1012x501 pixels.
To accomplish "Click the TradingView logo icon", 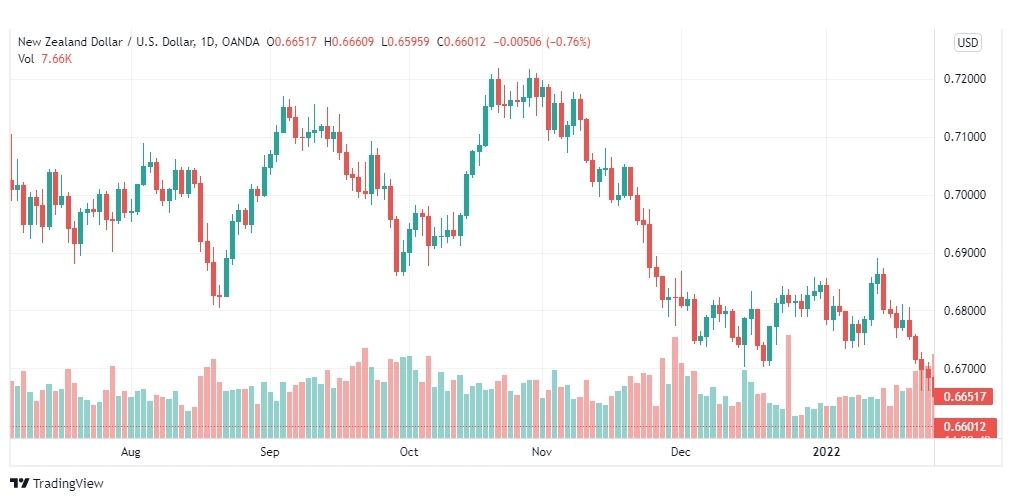I will click(x=19, y=483).
